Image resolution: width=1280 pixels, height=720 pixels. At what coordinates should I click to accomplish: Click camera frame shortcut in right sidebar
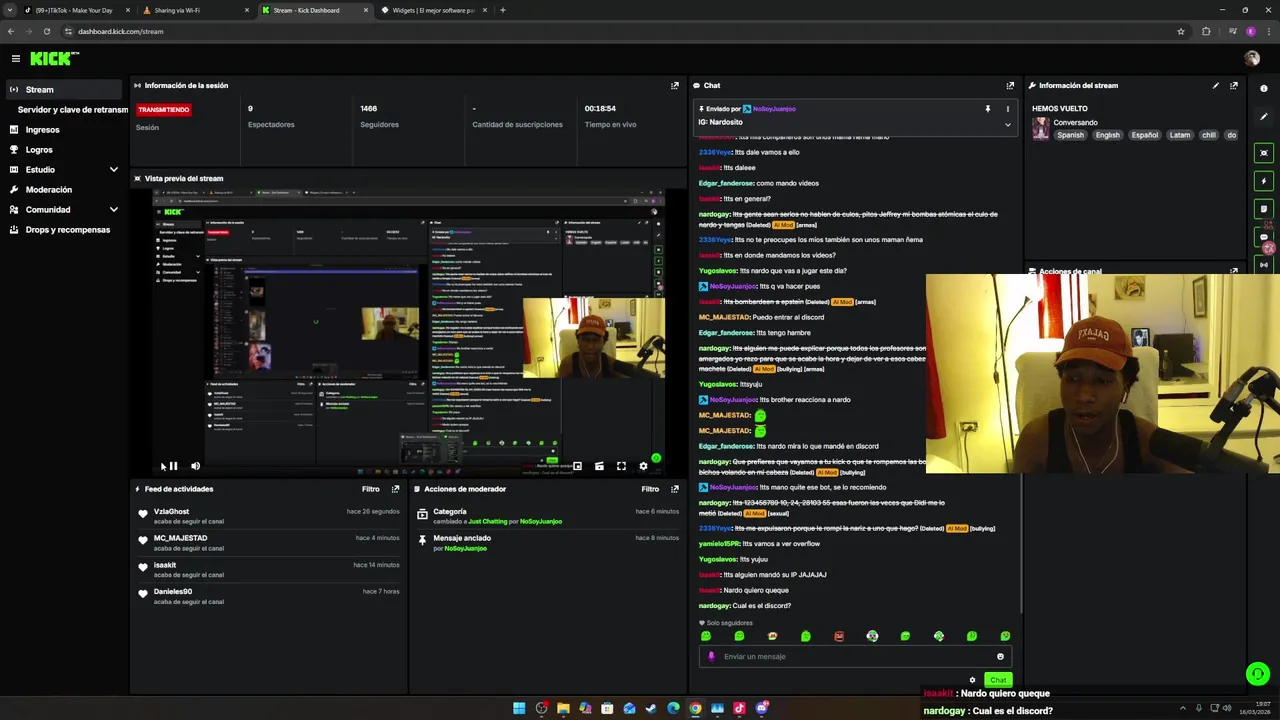[x=1264, y=153]
